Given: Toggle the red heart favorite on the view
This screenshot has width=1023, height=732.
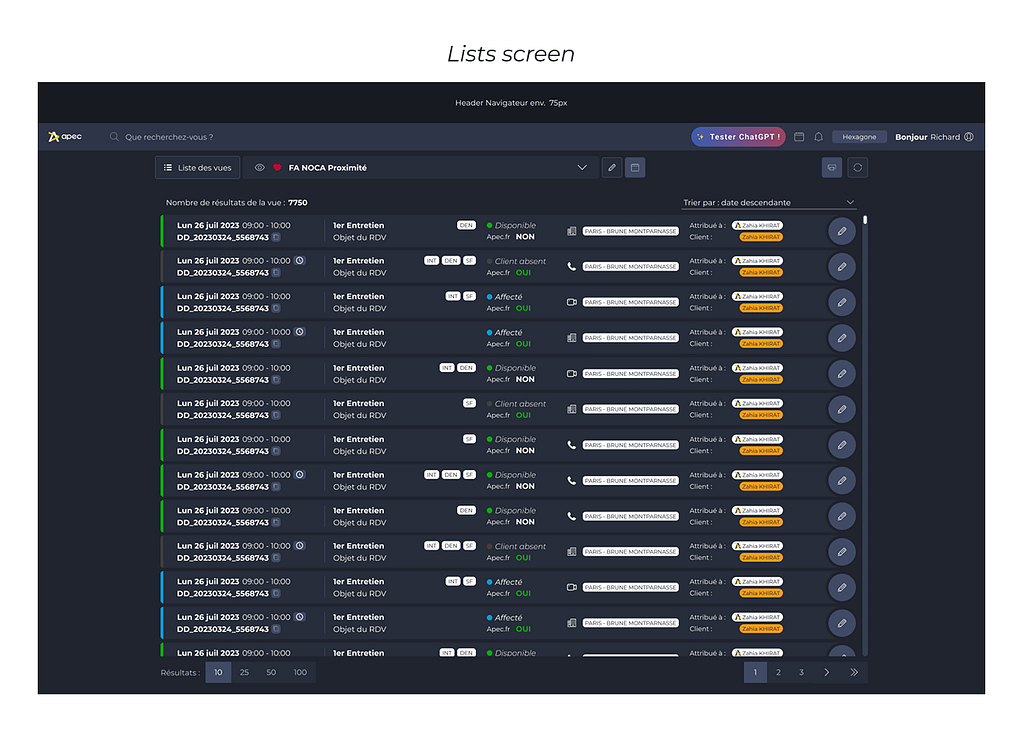Looking at the screenshot, I should pyautogui.click(x=277, y=168).
